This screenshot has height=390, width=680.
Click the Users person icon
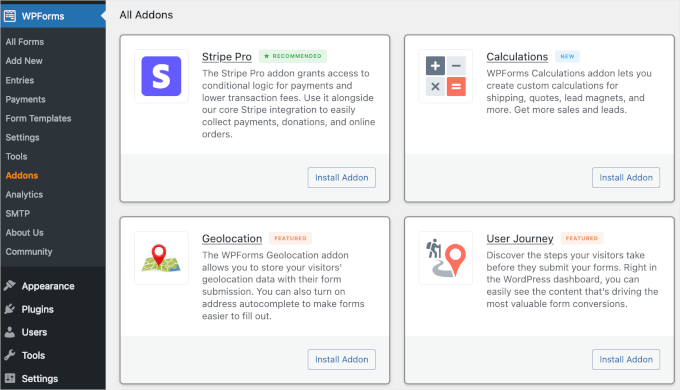(x=10, y=332)
